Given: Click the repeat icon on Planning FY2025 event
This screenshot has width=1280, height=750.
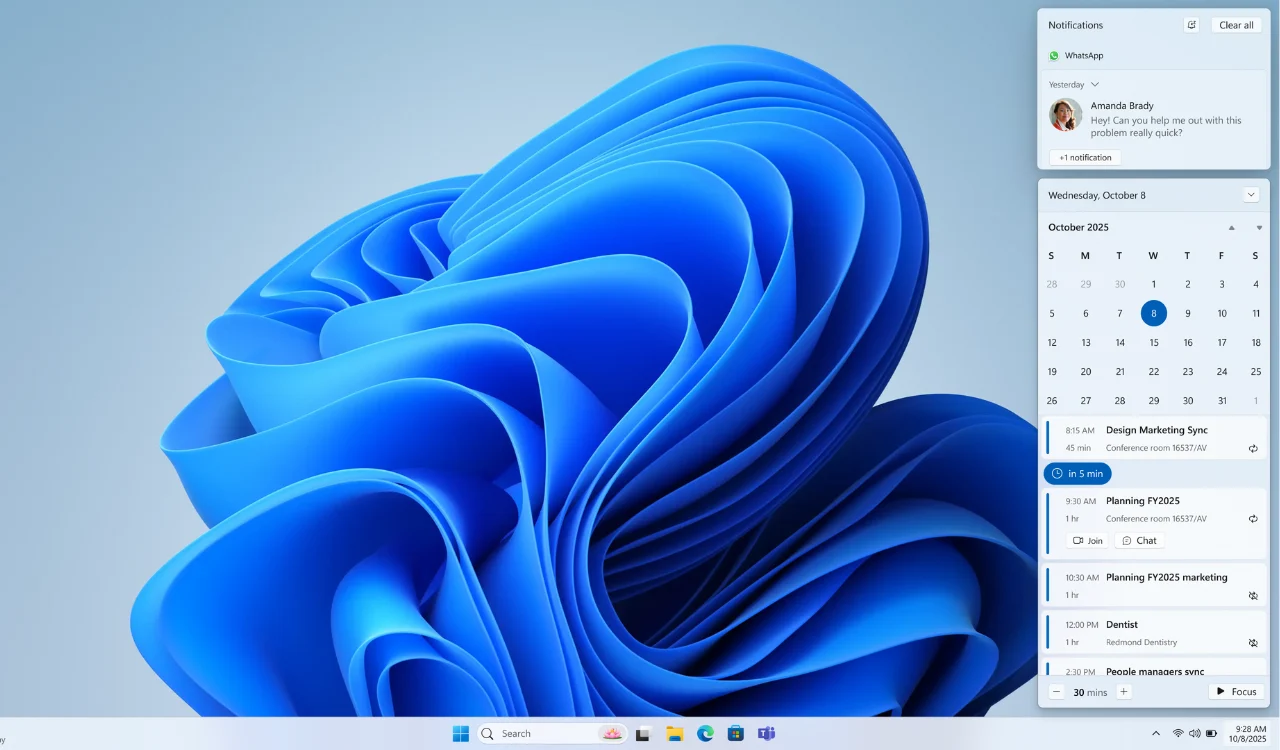Looking at the screenshot, I should pos(1253,518).
